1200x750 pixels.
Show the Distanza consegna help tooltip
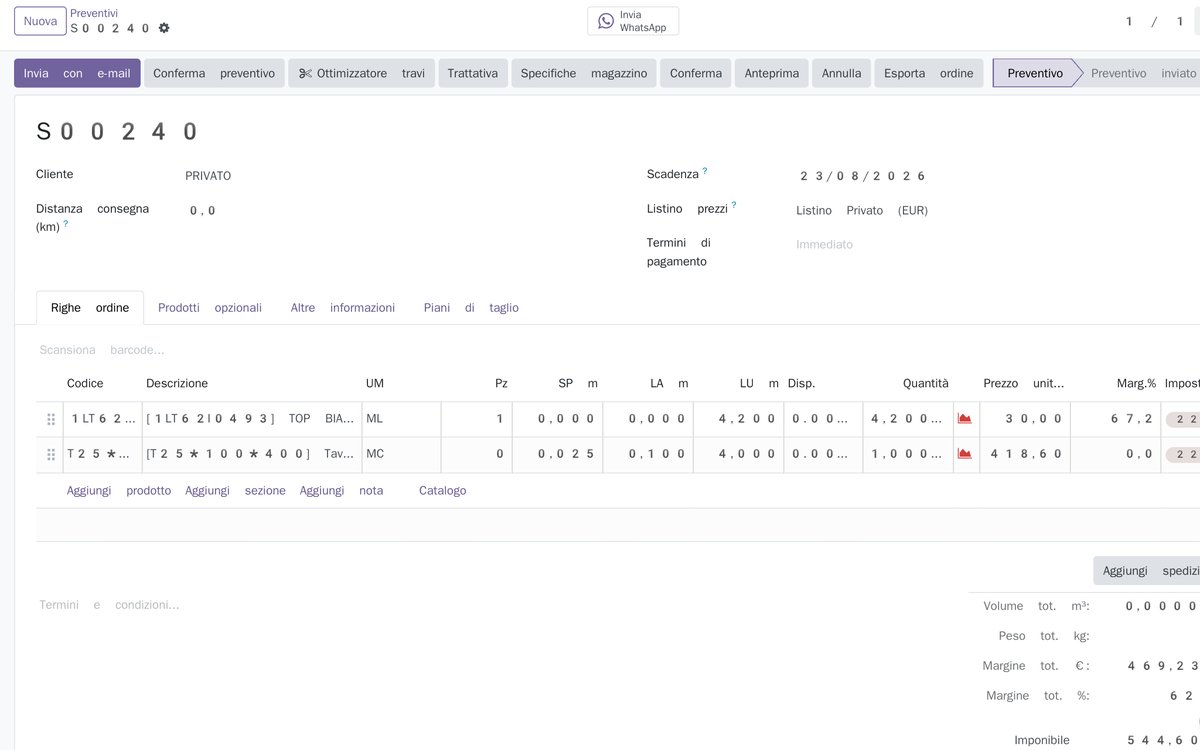pyautogui.click(x=66, y=224)
